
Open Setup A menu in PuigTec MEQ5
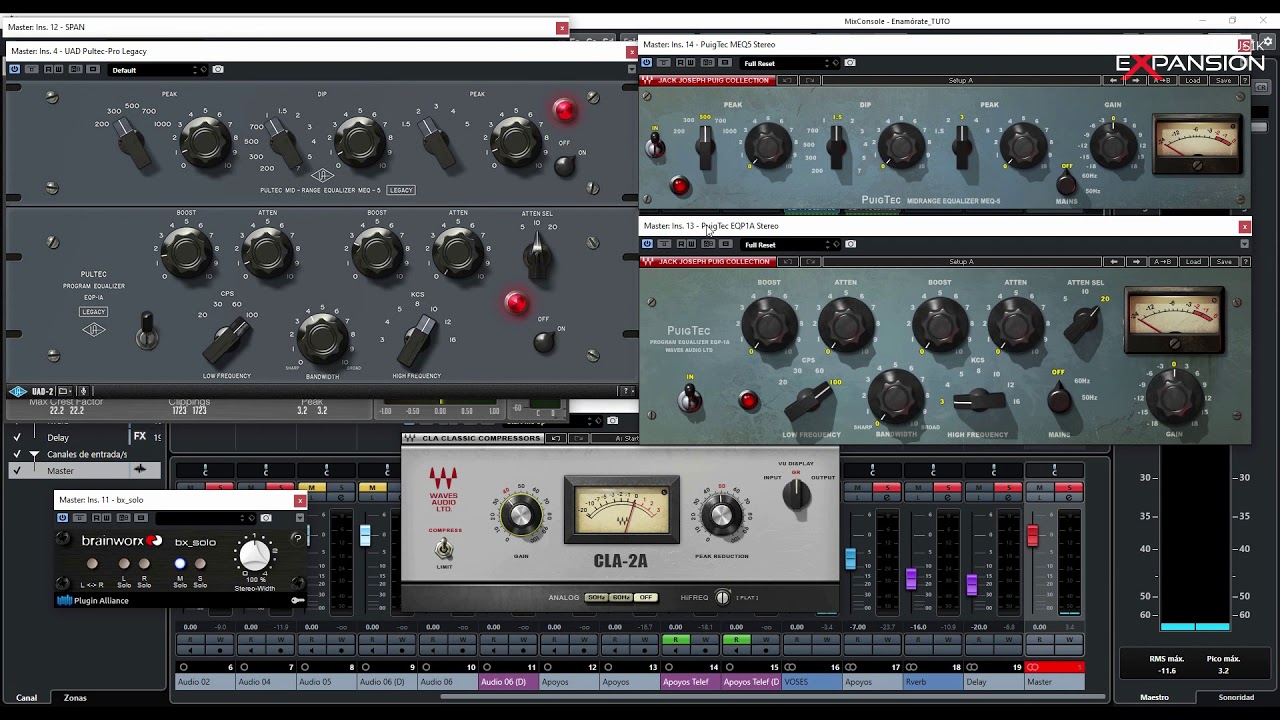pos(961,80)
